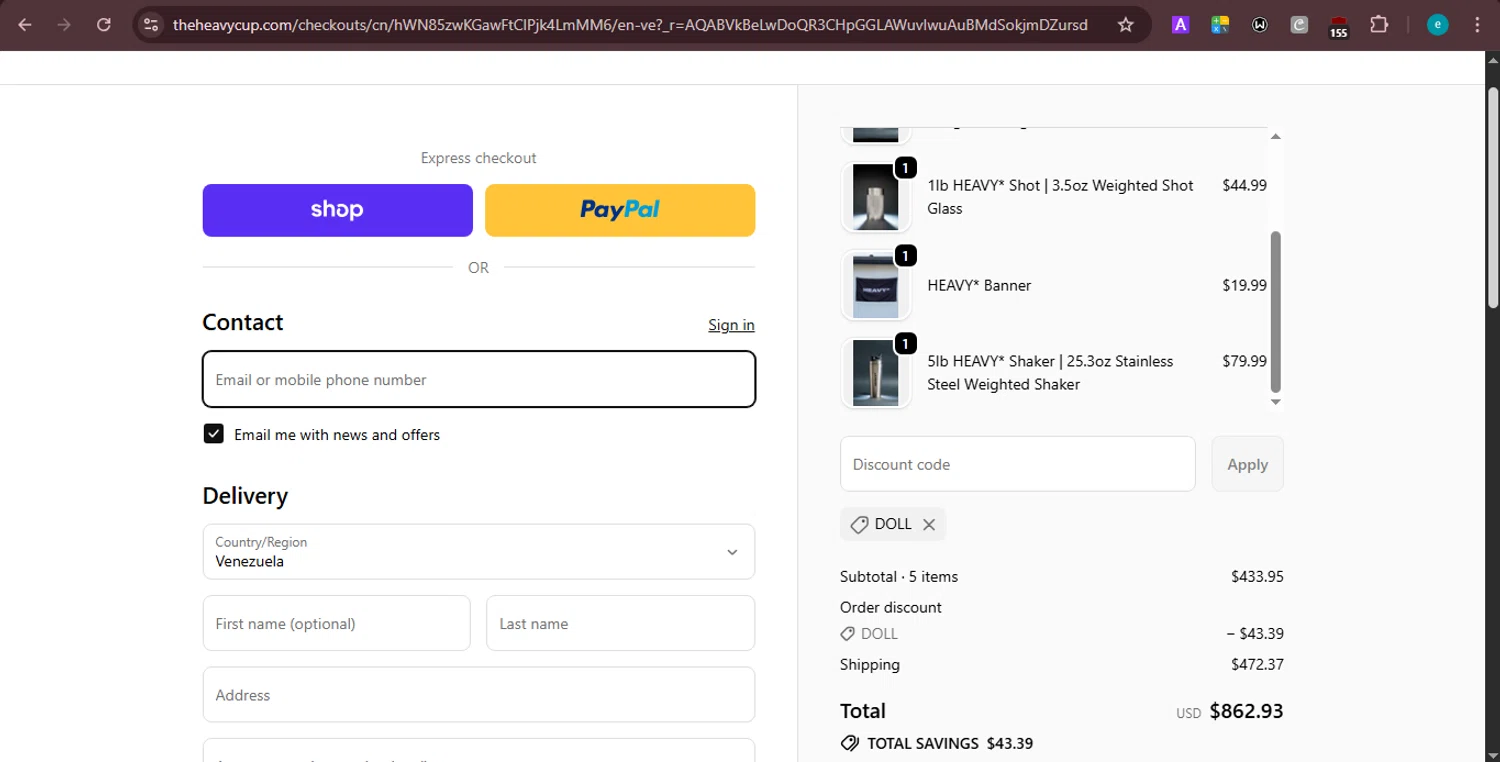The image size is (1500, 762).
Task: Open the Extensions puzzle menu
Action: click(1379, 24)
